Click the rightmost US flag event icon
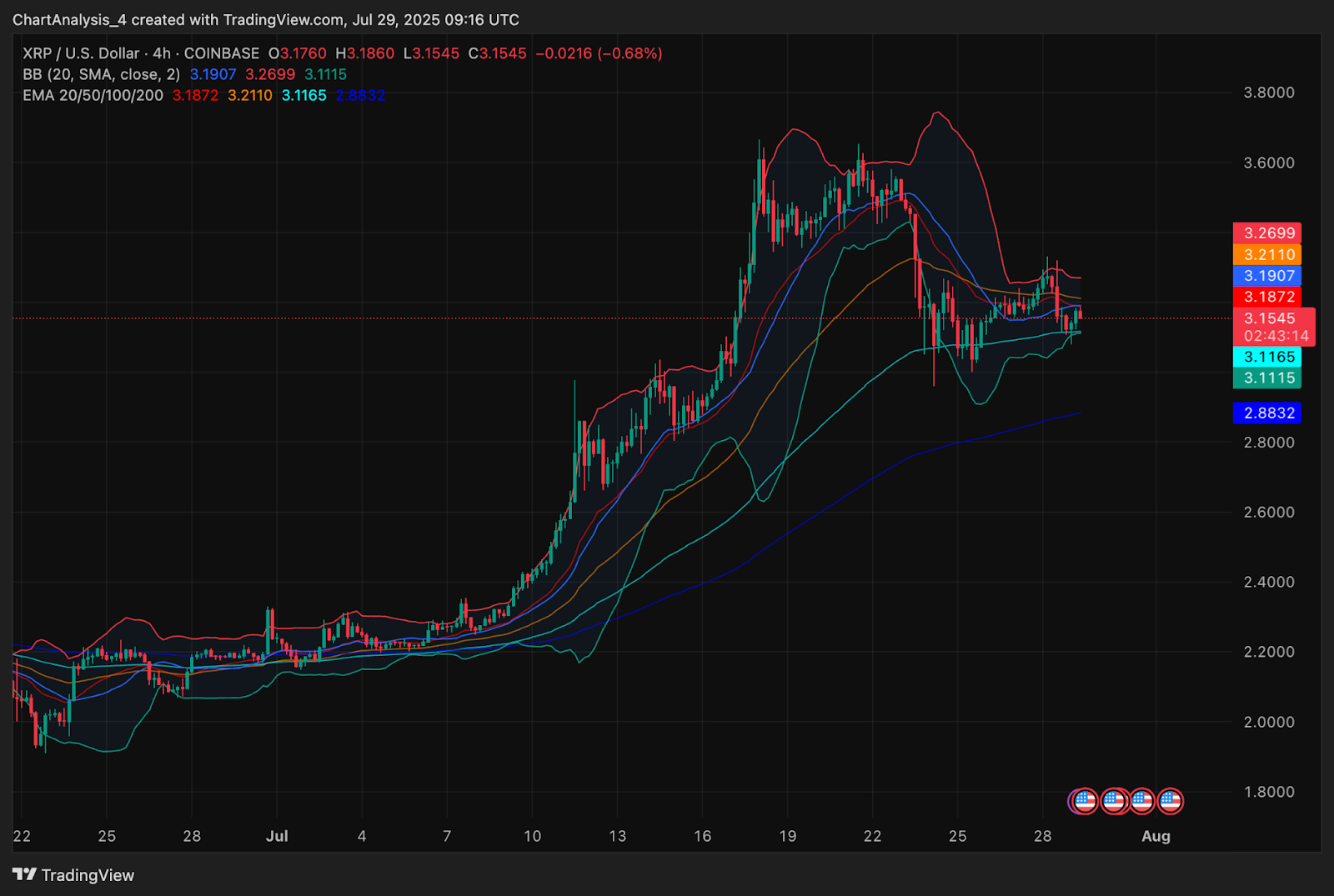The image size is (1334, 896). click(x=1170, y=801)
